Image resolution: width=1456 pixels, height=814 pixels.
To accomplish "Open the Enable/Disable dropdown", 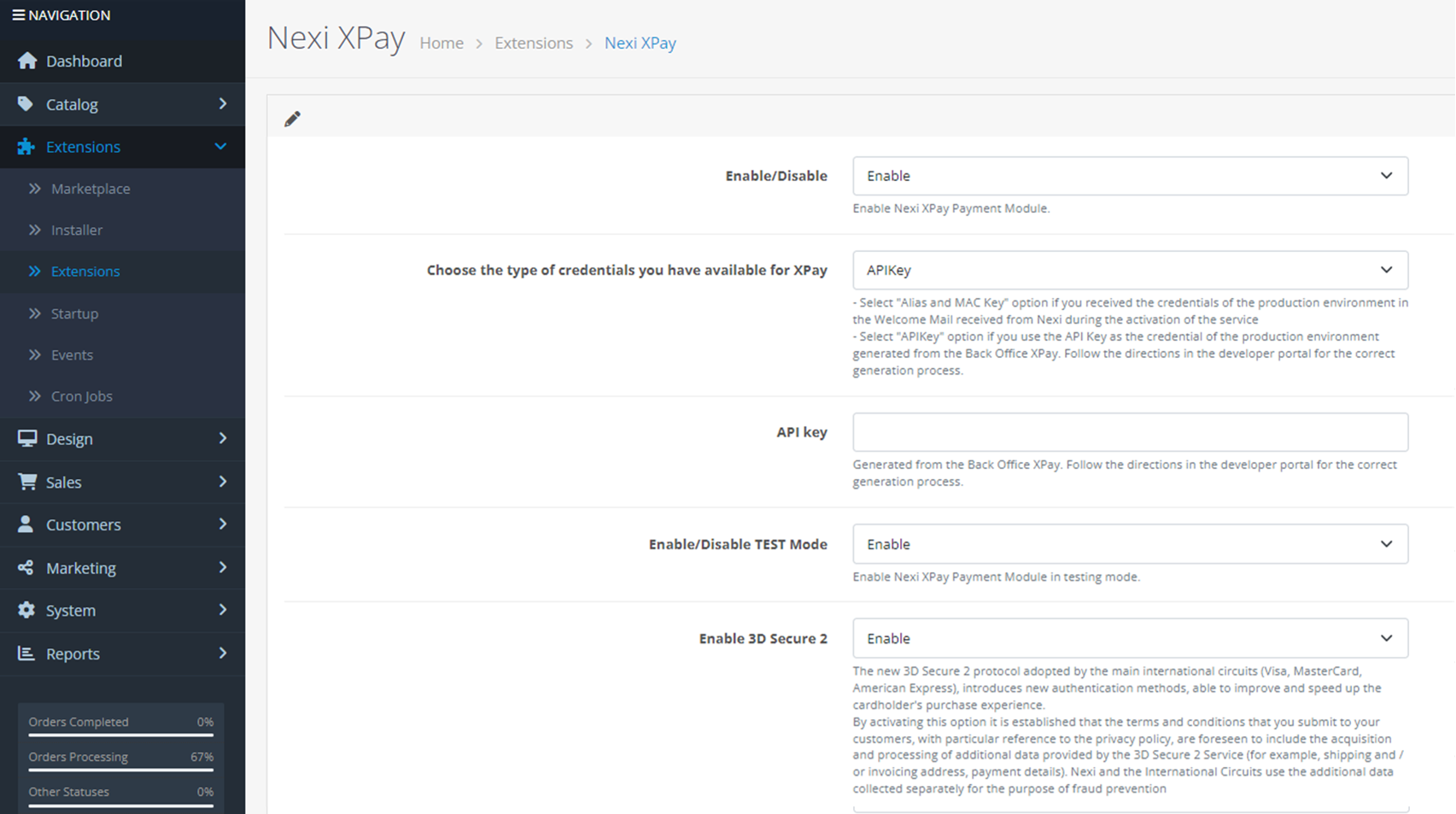I will click(x=1130, y=176).
